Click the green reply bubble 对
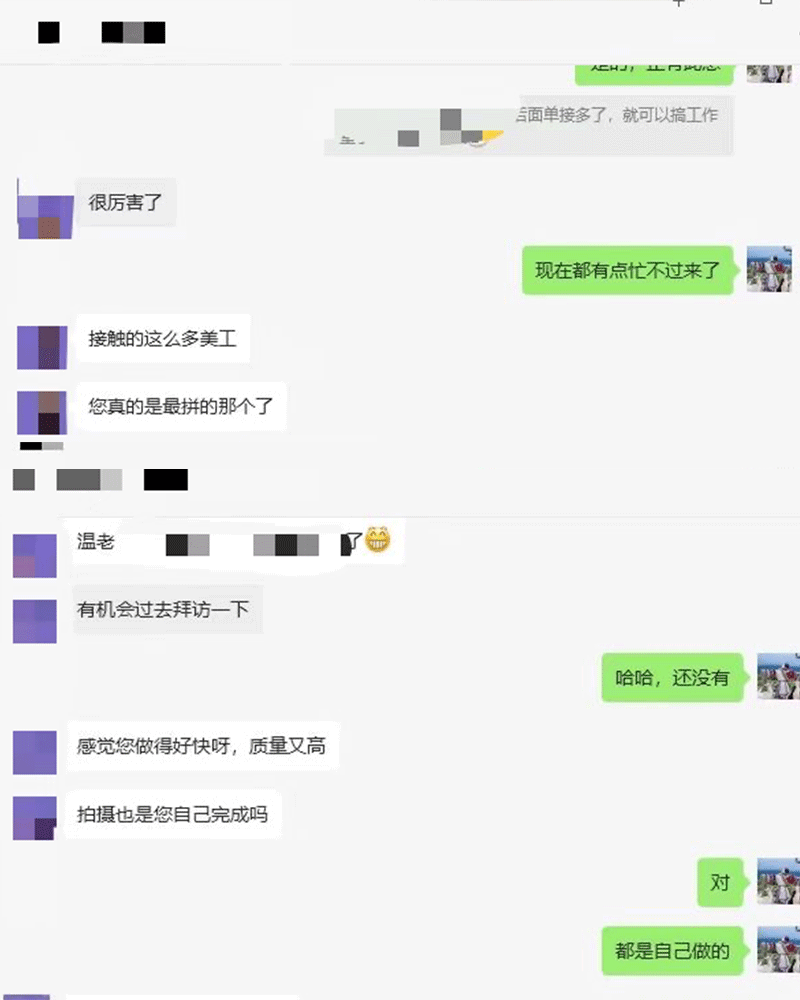Image resolution: width=800 pixels, height=1000 pixels. (720, 883)
